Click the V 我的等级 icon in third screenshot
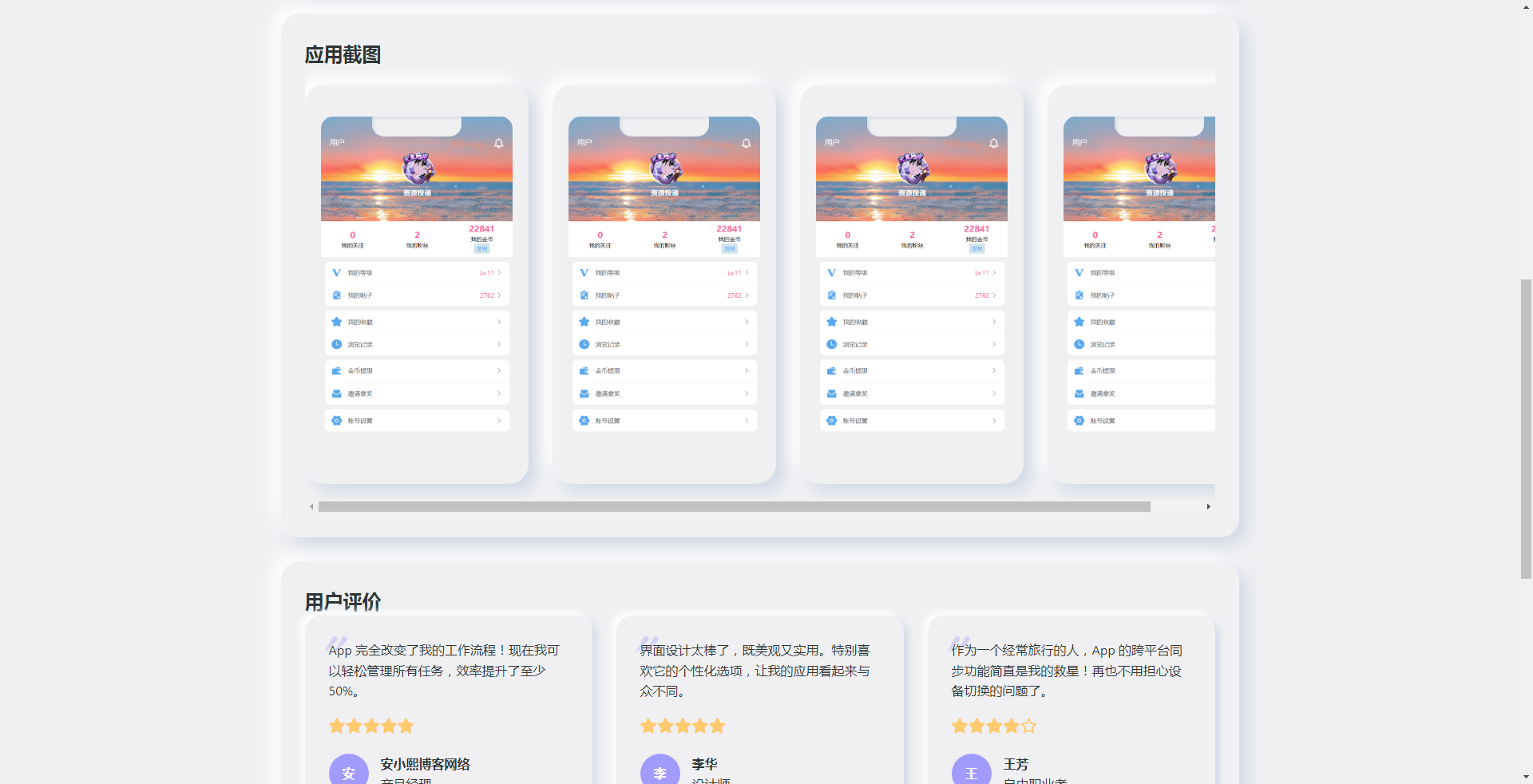This screenshot has height=784, width=1533. click(832, 273)
